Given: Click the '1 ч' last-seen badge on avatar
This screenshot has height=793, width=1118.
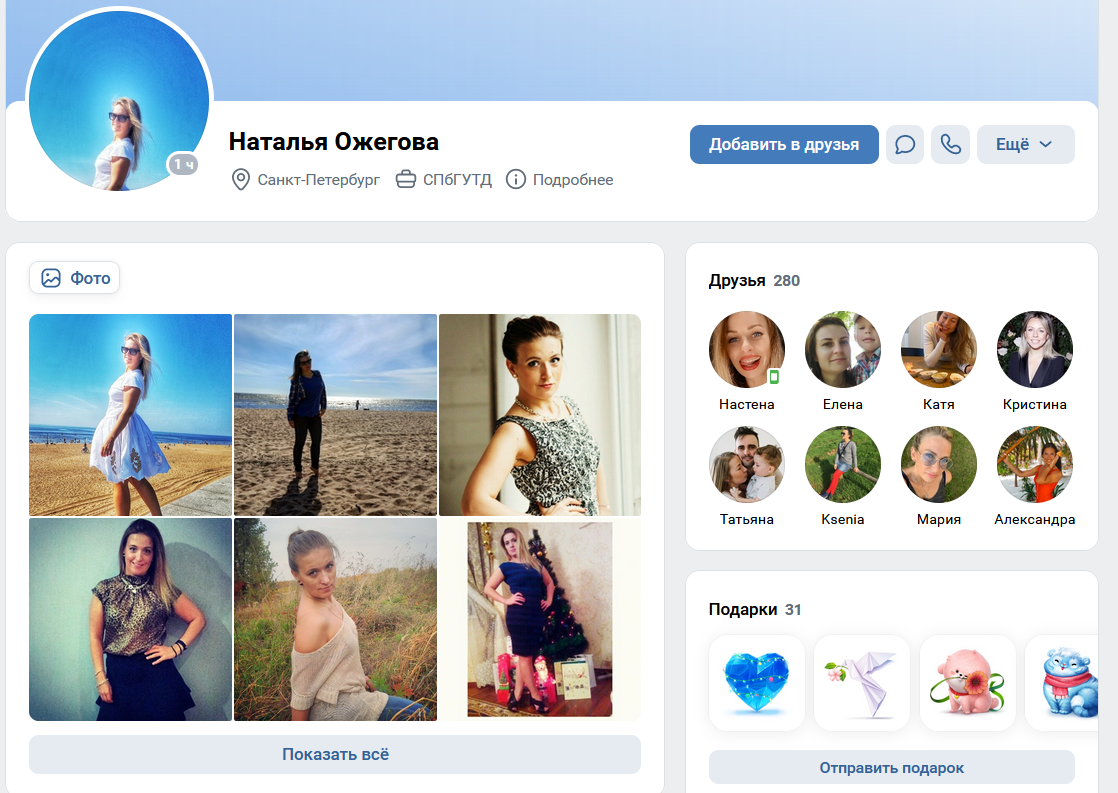Looking at the screenshot, I should [183, 164].
